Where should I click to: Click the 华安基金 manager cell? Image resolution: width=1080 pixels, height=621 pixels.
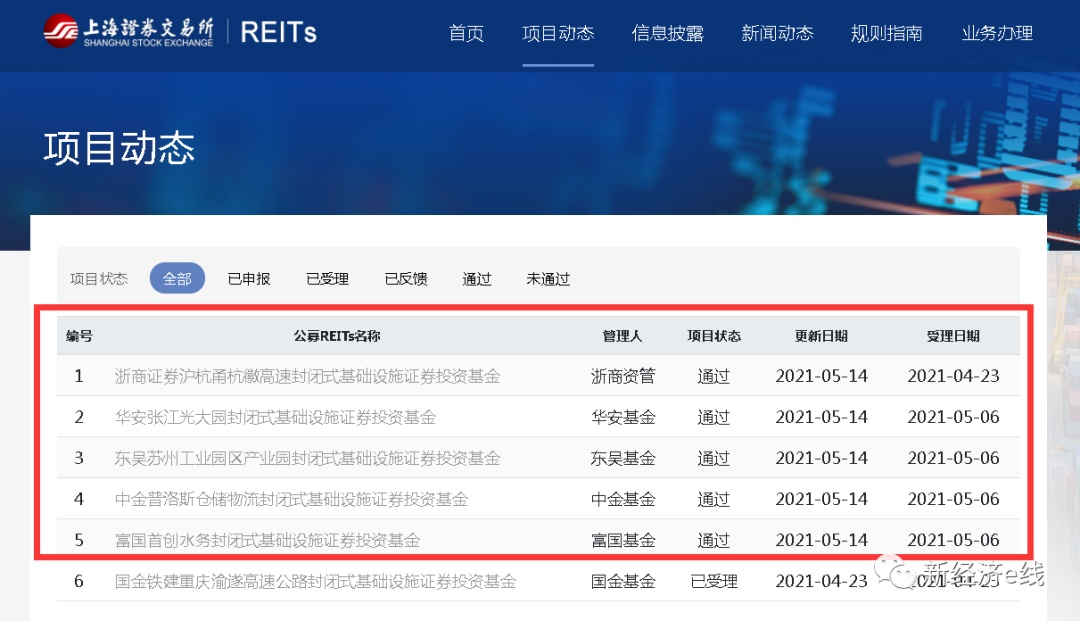(x=623, y=417)
